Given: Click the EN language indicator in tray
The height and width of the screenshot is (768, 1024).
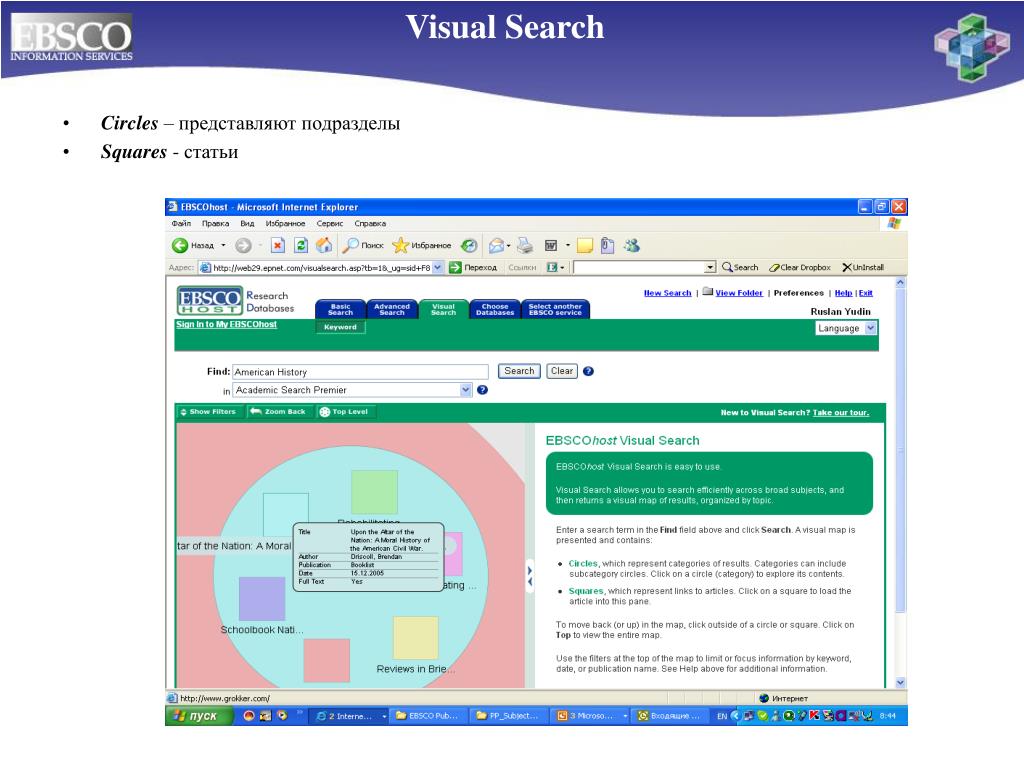Looking at the screenshot, I should (722, 716).
